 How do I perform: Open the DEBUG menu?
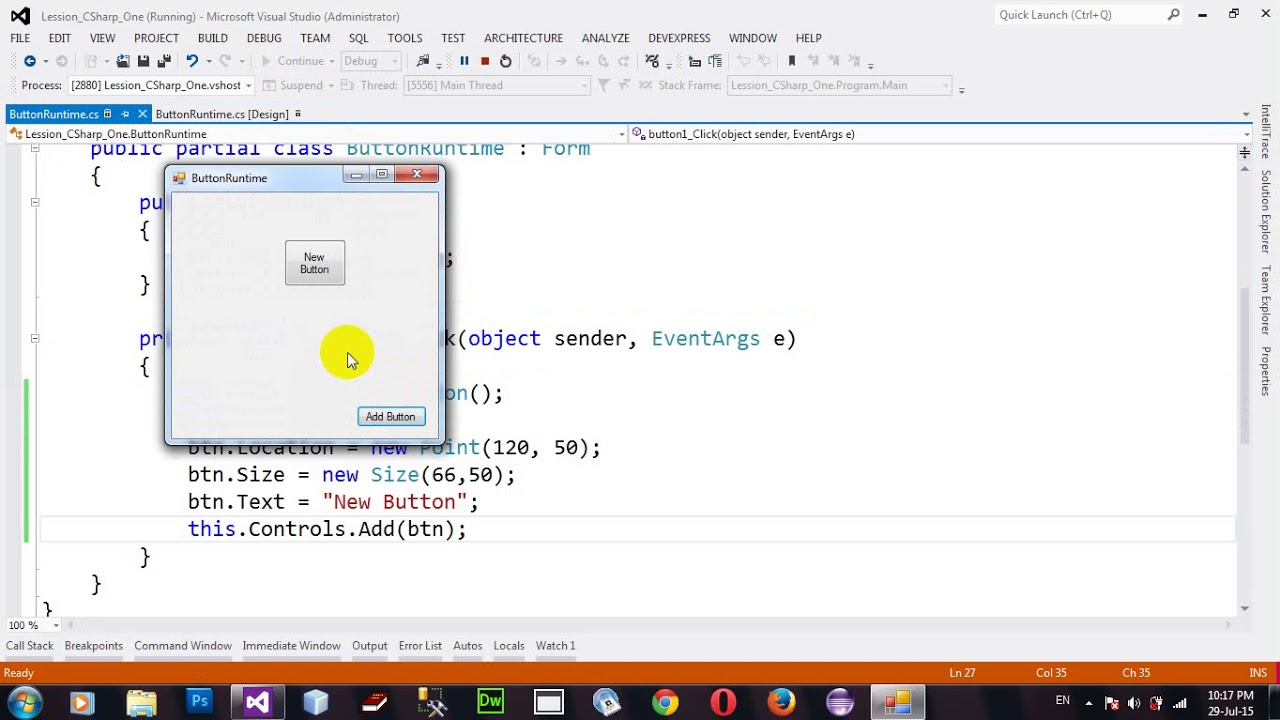[x=264, y=38]
